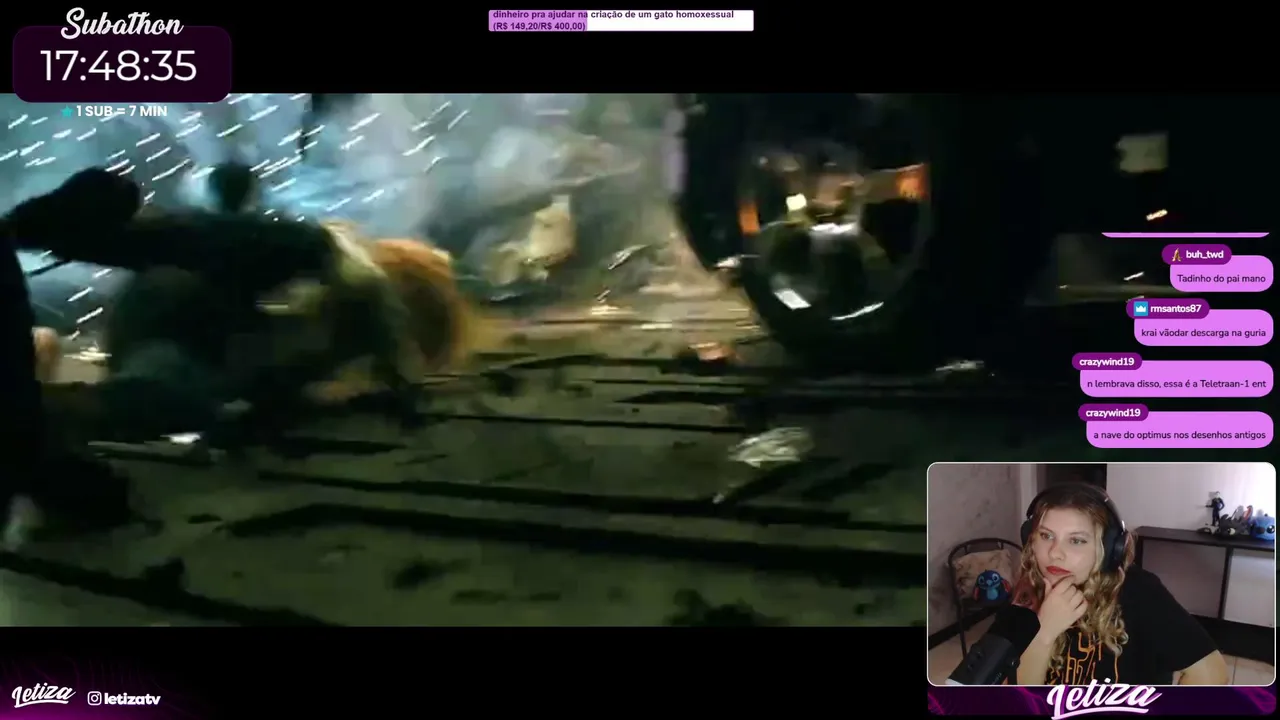The image size is (1280, 720).
Task: Click the 'R$ 149,20/R$ 400,00' goal amount
Action: [x=538, y=26]
